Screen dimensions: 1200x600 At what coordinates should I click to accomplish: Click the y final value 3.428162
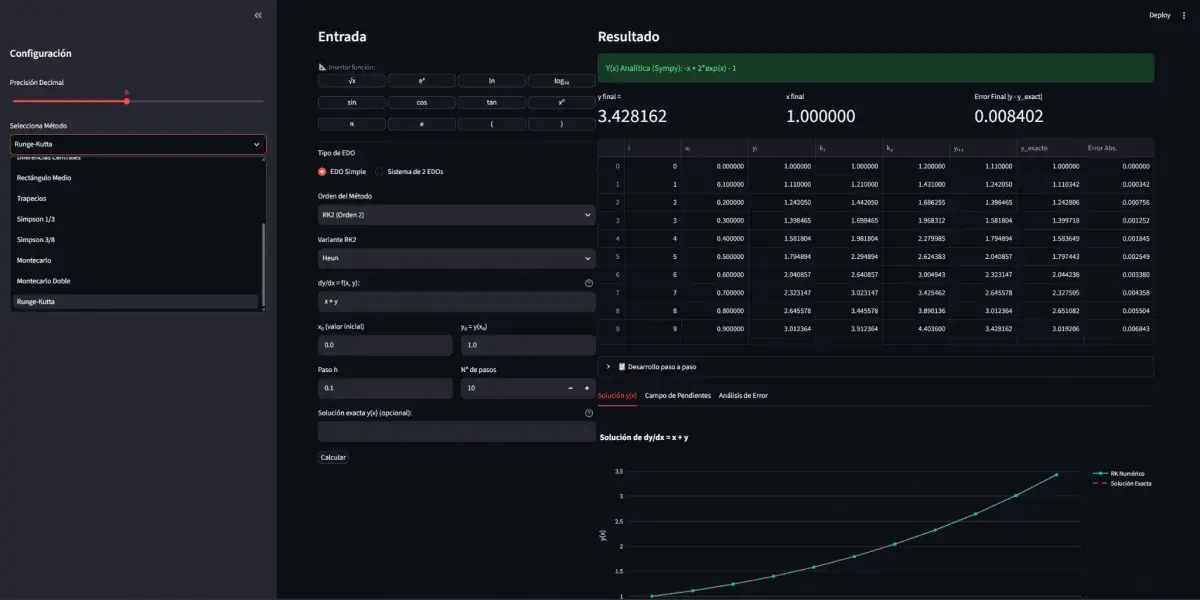click(x=632, y=116)
